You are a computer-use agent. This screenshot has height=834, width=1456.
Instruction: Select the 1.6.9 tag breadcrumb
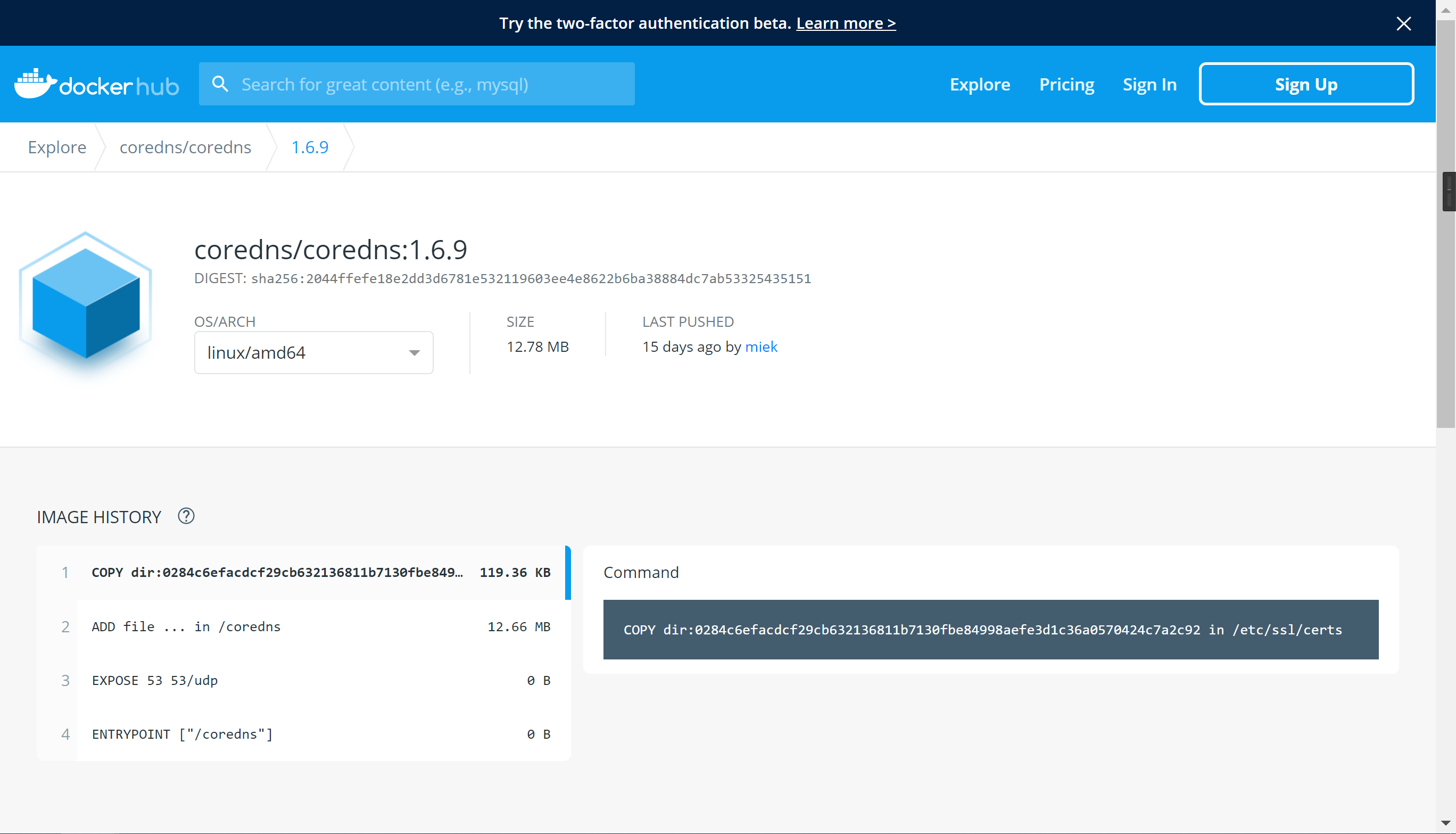310,147
